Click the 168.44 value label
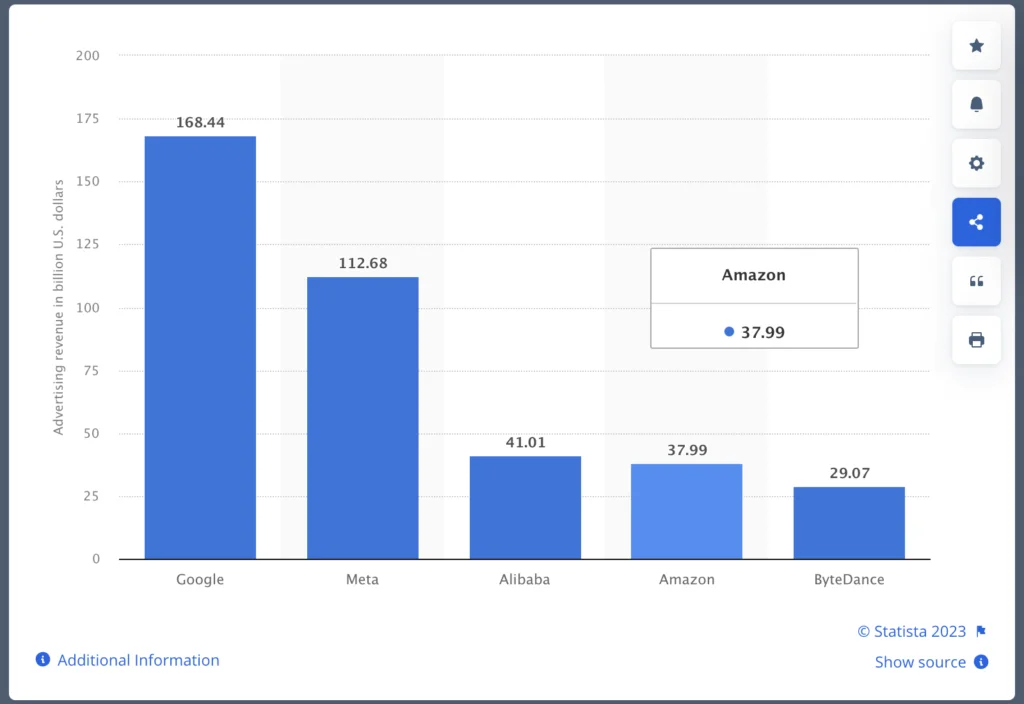 pyautogui.click(x=200, y=123)
